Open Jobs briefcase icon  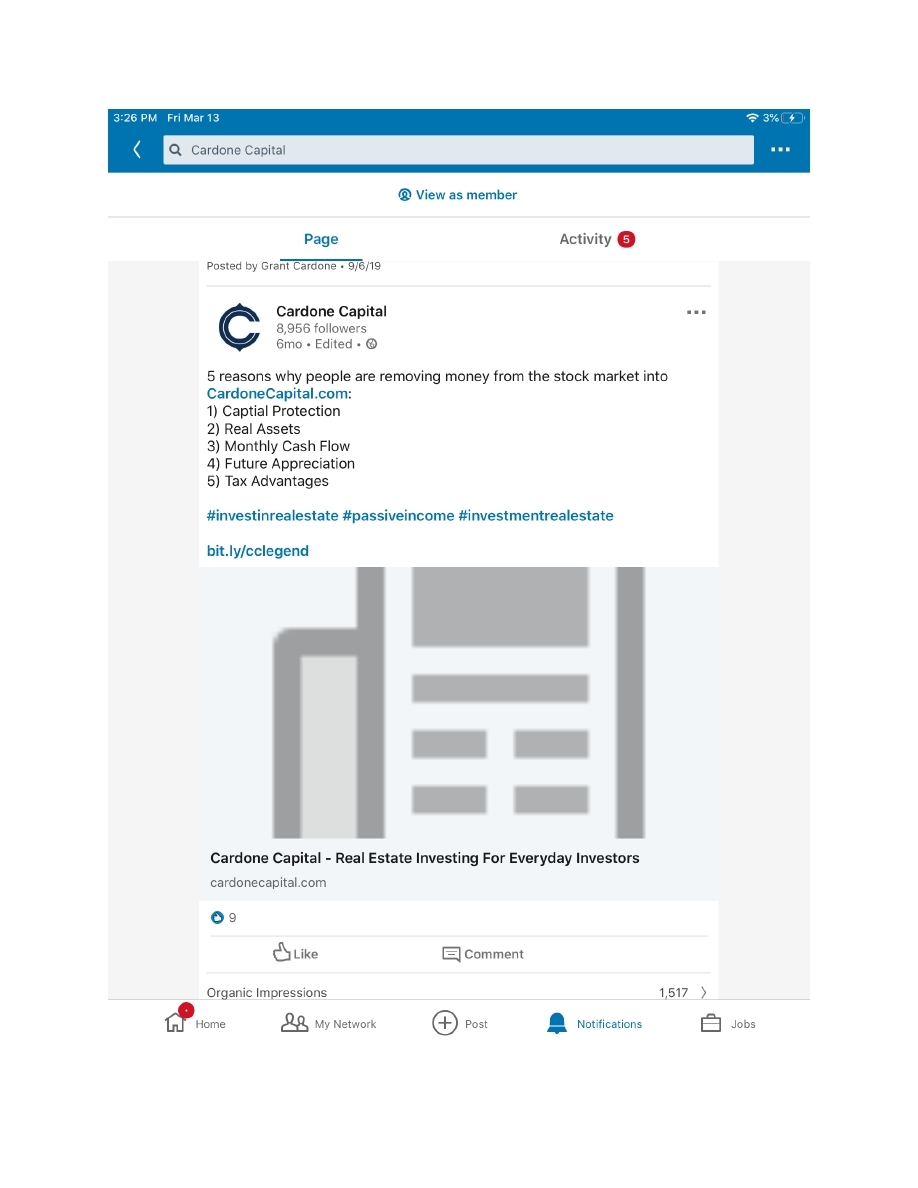(711, 1023)
